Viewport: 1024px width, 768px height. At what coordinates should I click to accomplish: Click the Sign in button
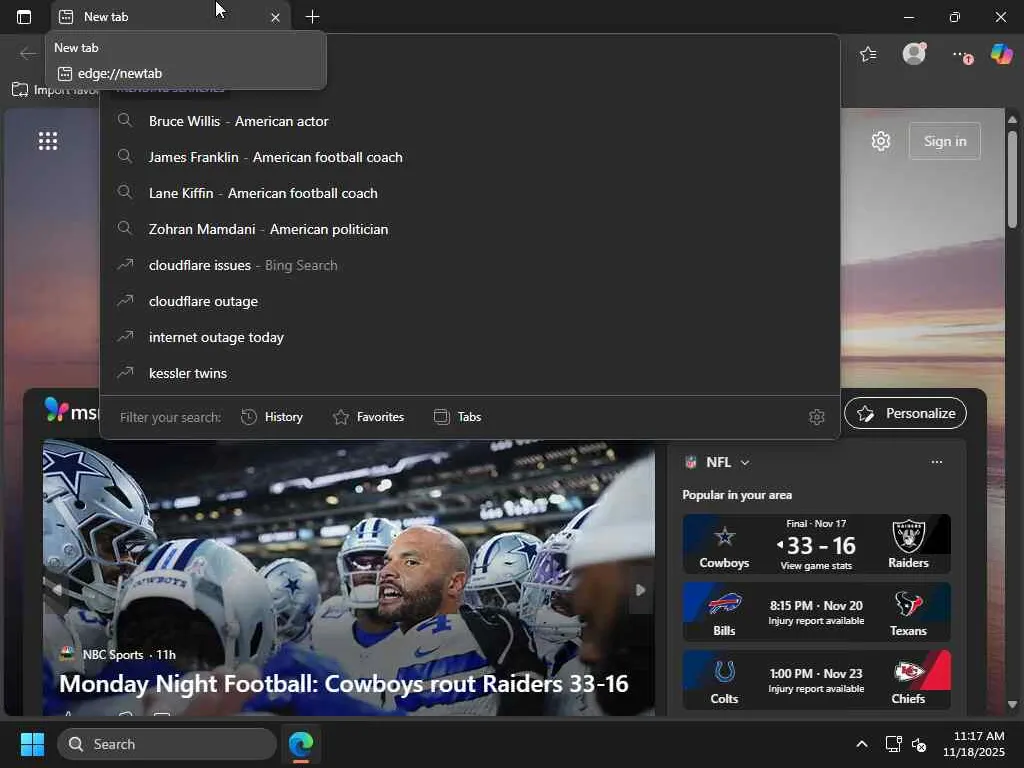pos(944,141)
